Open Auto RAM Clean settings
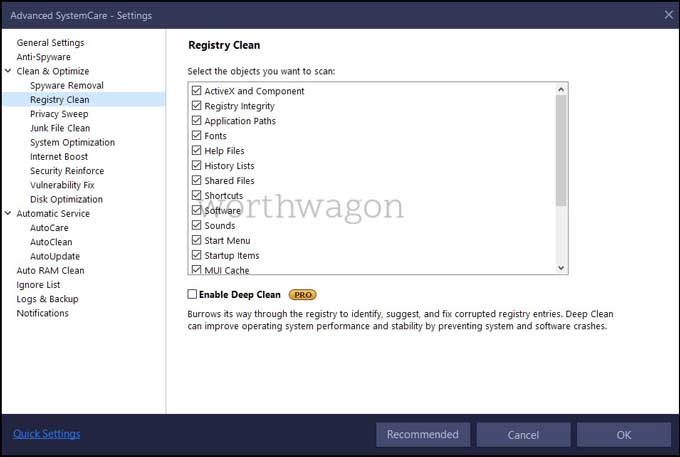680x457 pixels. (50, 270)
